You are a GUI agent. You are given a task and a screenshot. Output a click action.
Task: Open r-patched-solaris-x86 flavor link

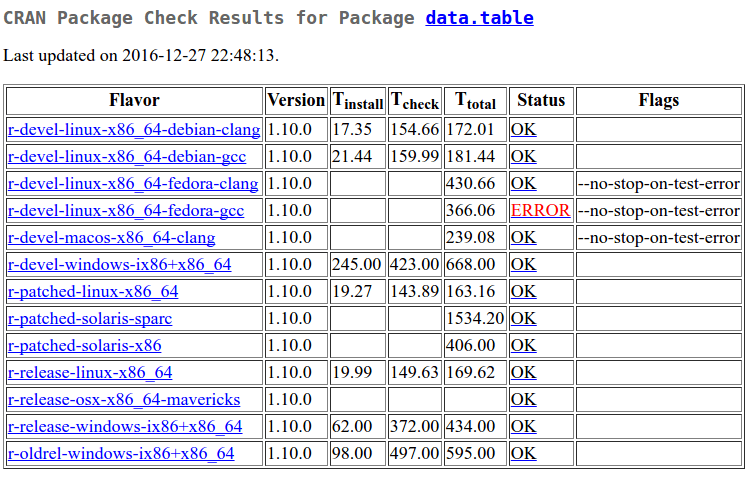click(x=84, y=346)
